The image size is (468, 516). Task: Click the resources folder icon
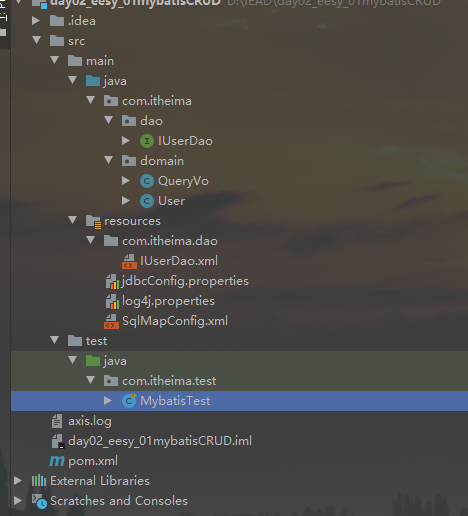click(93, 221)
